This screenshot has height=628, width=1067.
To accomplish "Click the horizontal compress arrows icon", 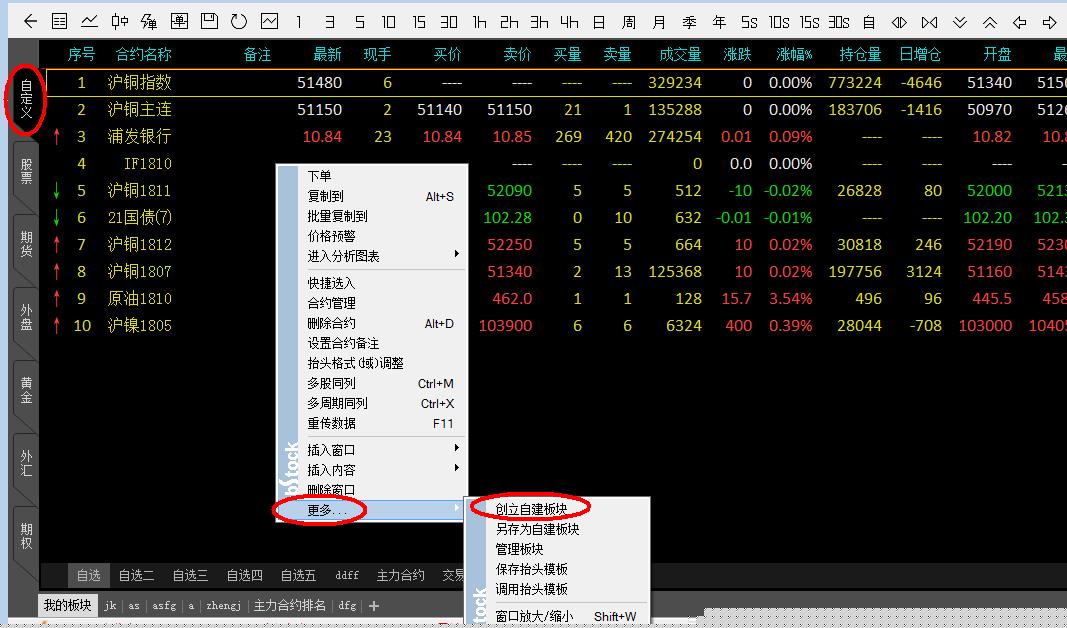I will (x=929, y=22).
